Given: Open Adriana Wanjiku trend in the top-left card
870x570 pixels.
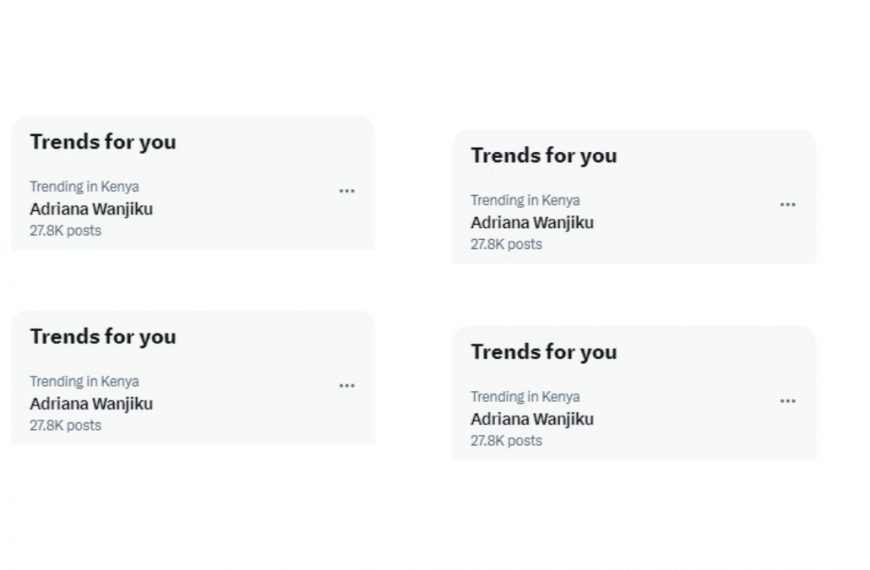Looking at the screenshot, I should pyautogui.click(x=91, y=209).
